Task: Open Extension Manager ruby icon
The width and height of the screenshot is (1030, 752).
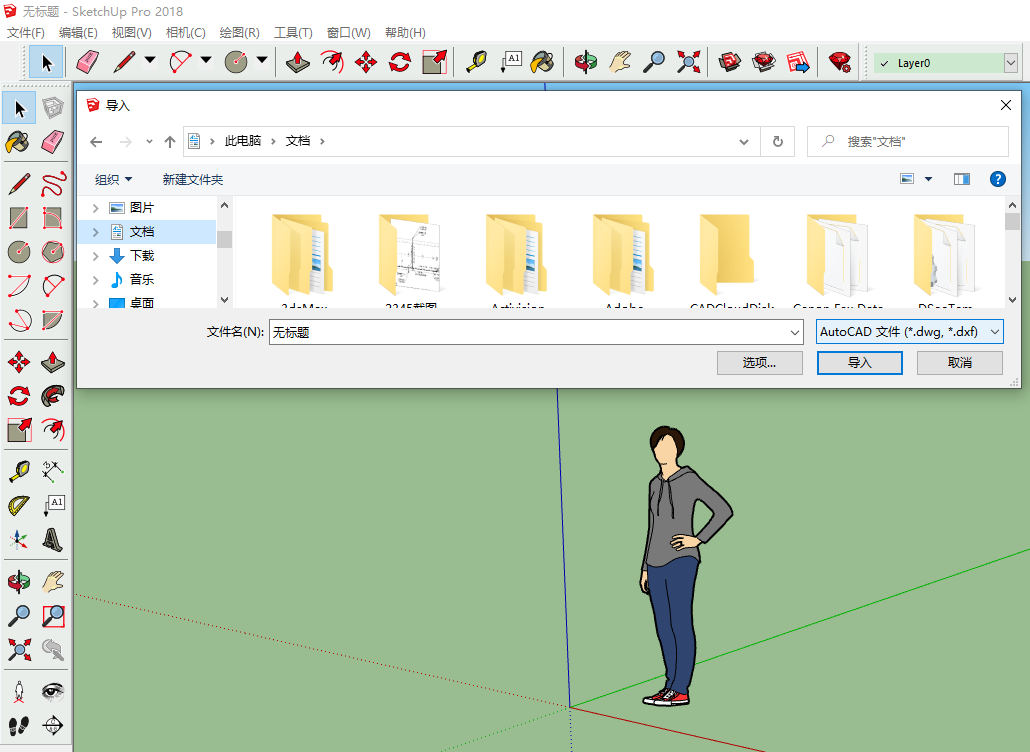Action: tap(840, 62)
